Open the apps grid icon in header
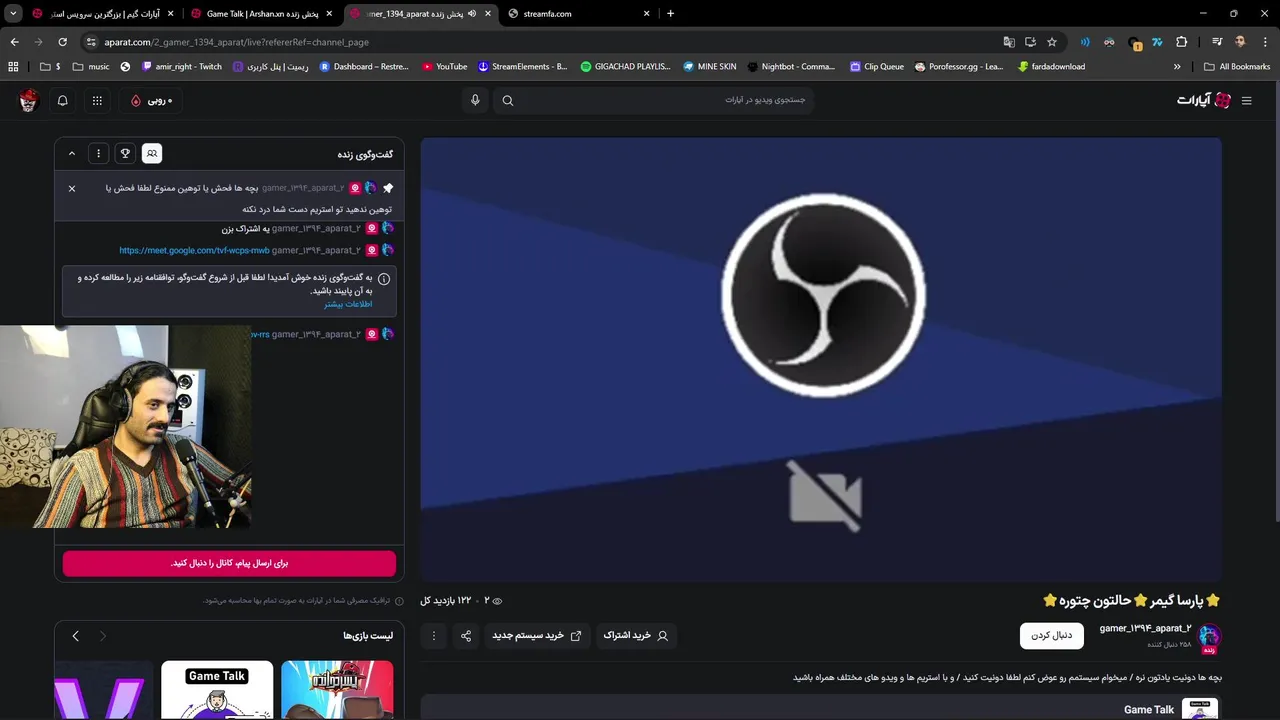Viewport: 1280px width, 720px height. 97,100
